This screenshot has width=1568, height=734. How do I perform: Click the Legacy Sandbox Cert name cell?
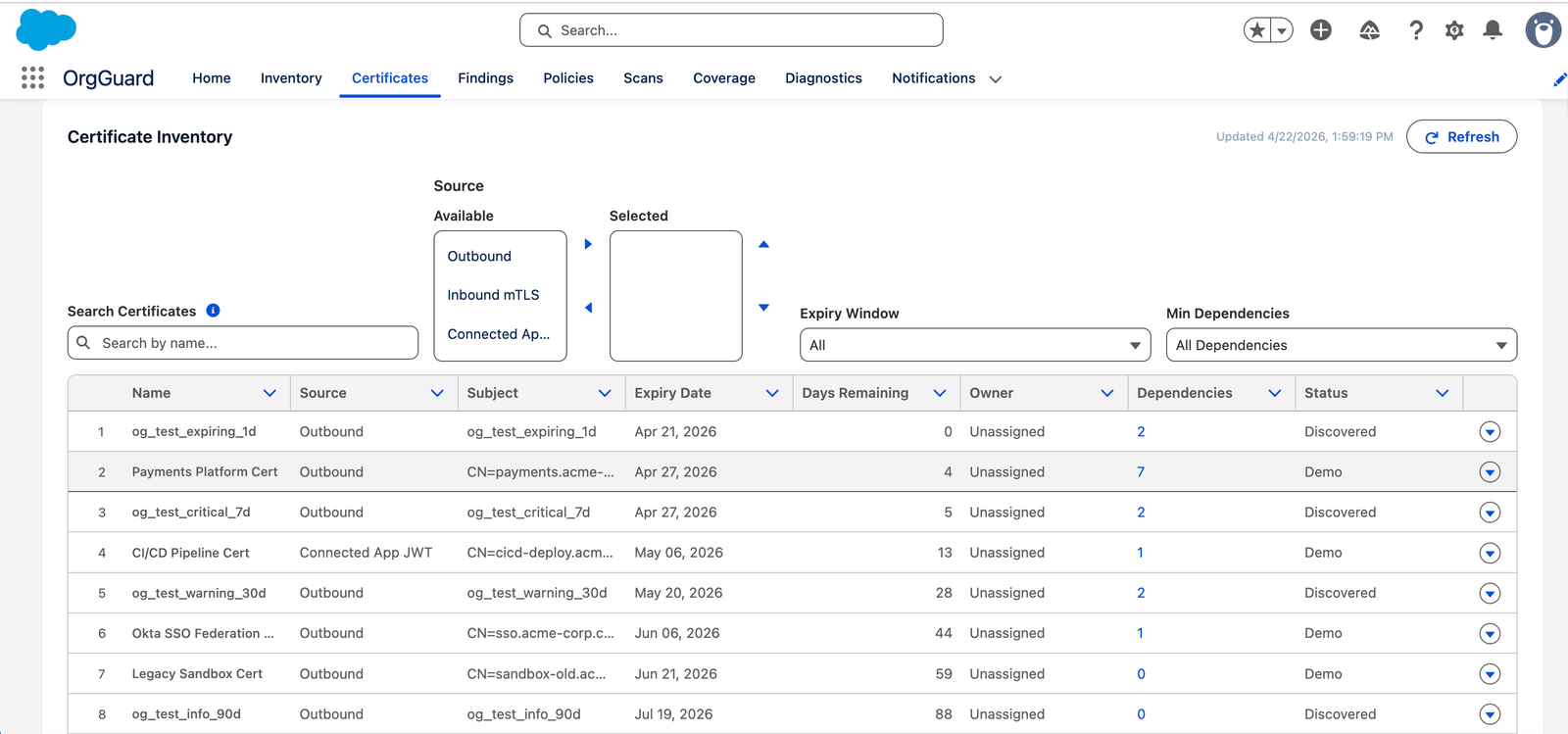click(197, 674)
